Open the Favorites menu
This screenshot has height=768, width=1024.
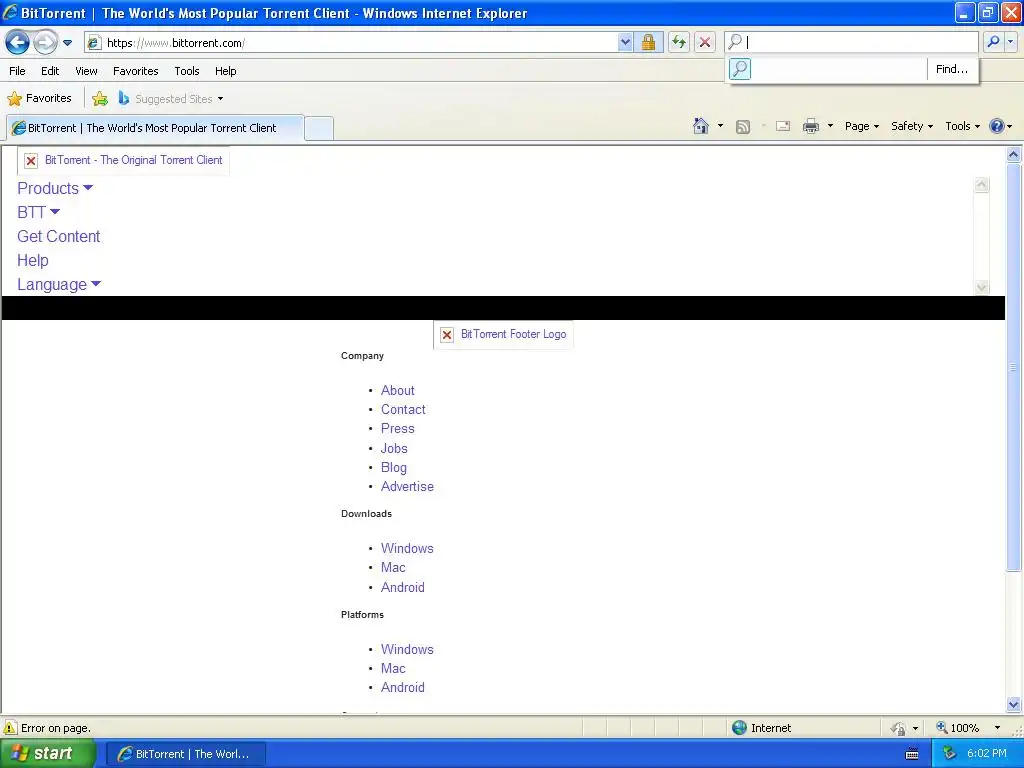pos(135,71)
